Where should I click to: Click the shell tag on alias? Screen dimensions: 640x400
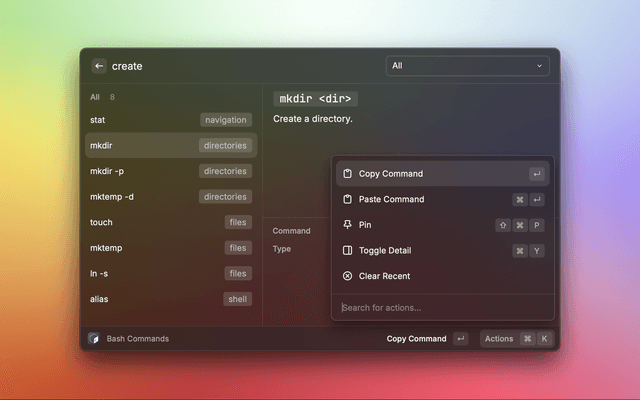point(238,299)
